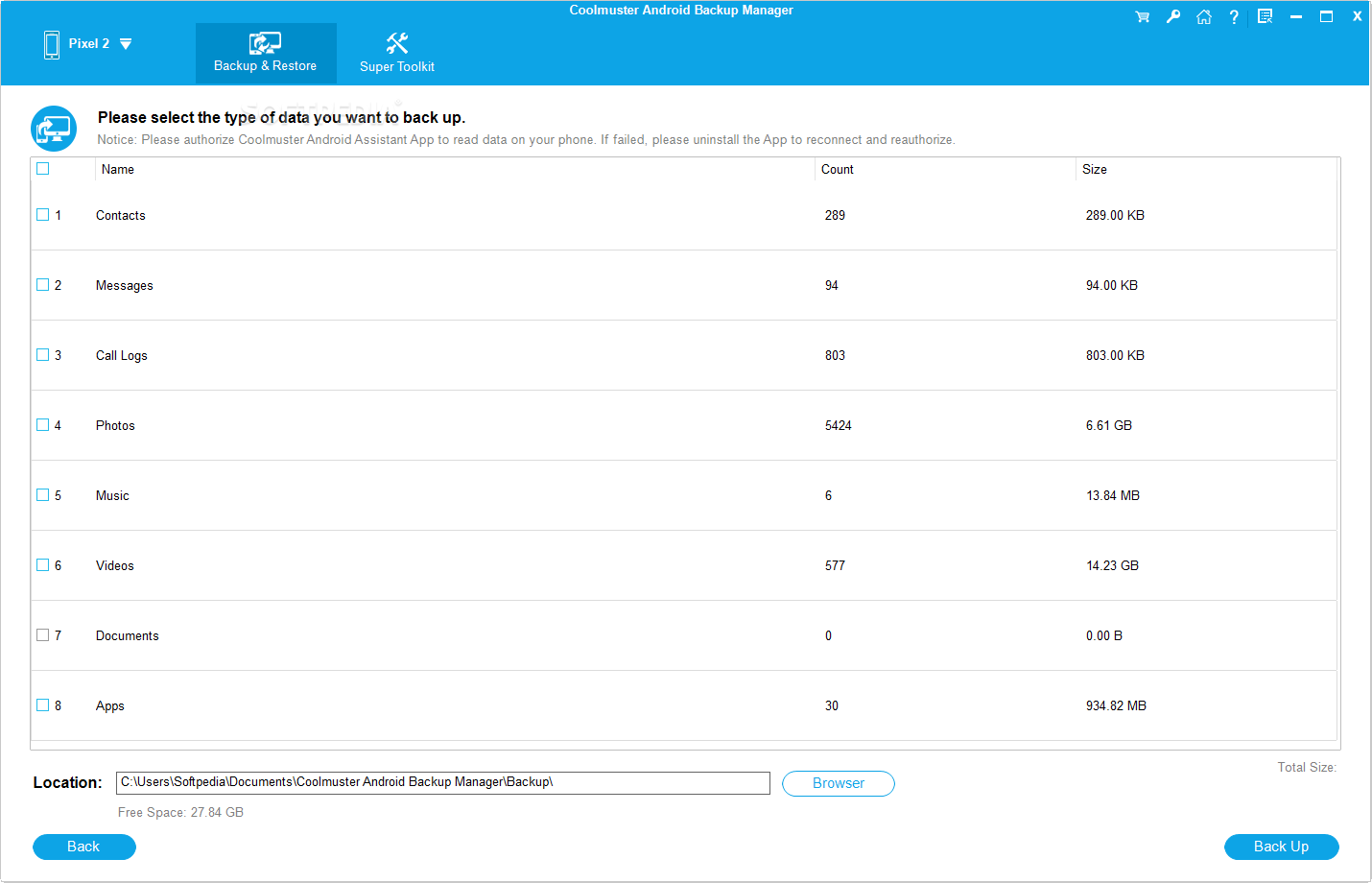Select the Videos row name

click(x=115, y=566)
